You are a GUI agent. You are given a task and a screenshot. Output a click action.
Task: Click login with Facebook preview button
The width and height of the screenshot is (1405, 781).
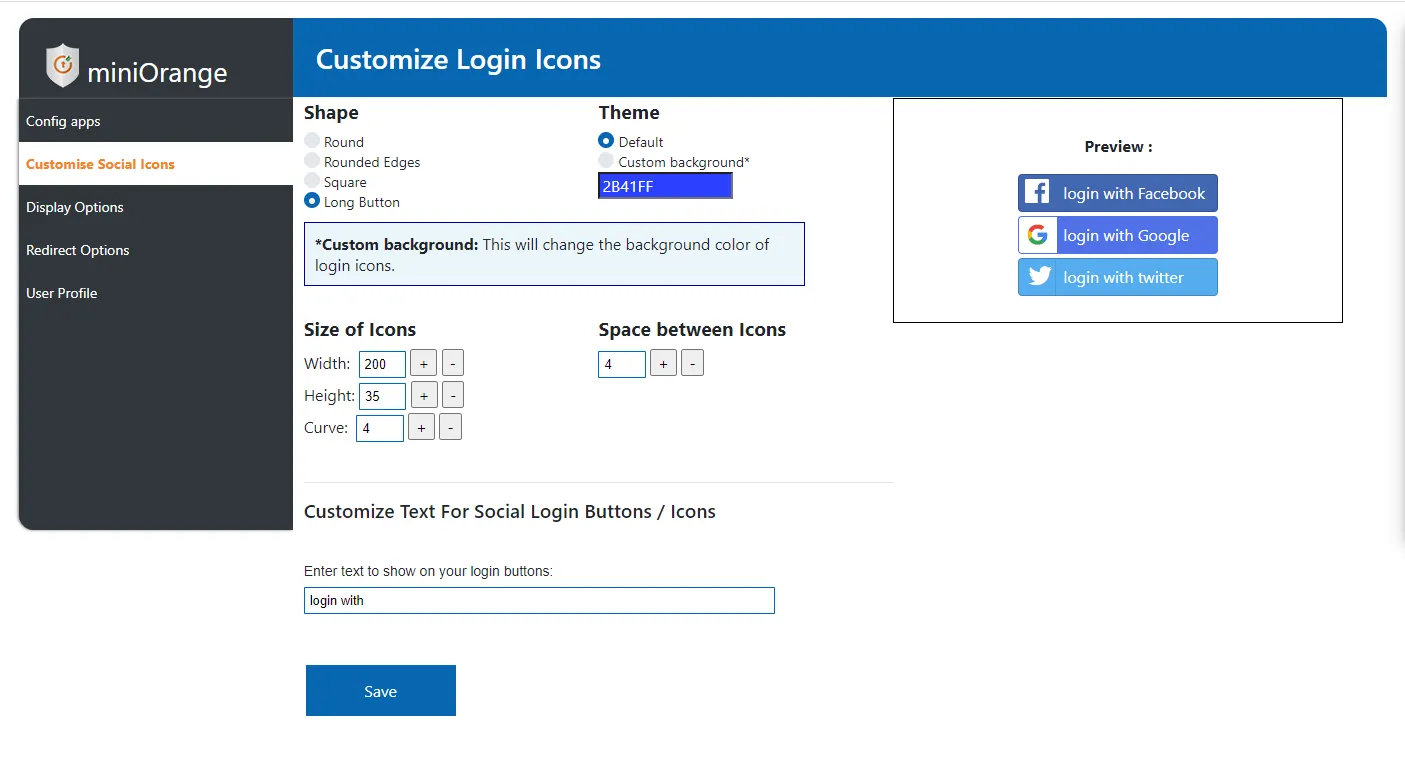1118,193
